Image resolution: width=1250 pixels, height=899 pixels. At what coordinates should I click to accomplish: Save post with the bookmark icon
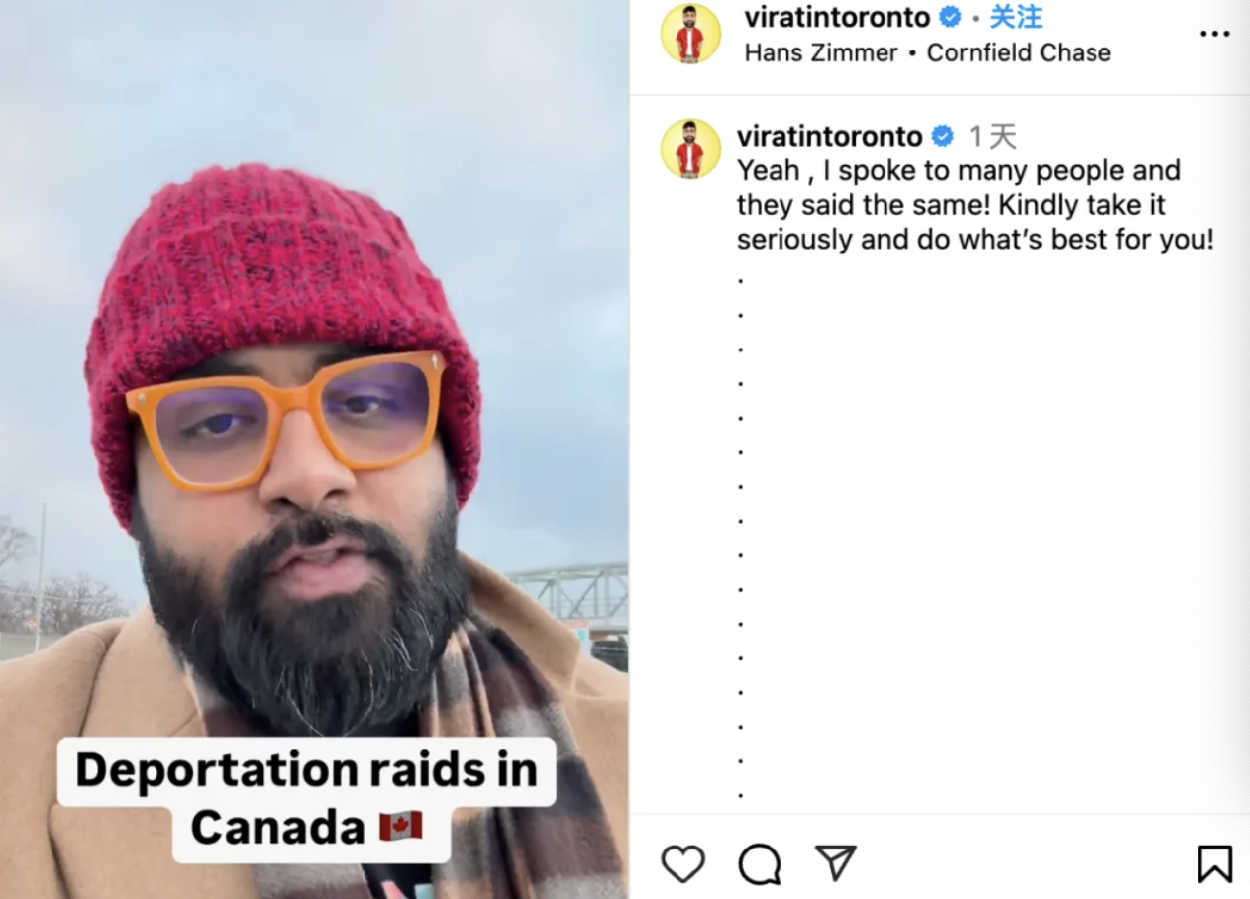1214,864
